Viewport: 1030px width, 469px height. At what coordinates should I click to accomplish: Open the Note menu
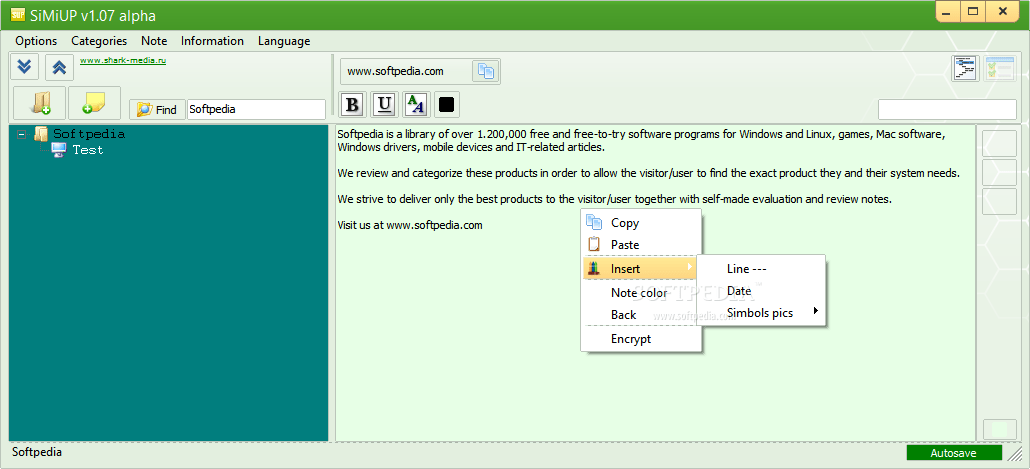154,41
